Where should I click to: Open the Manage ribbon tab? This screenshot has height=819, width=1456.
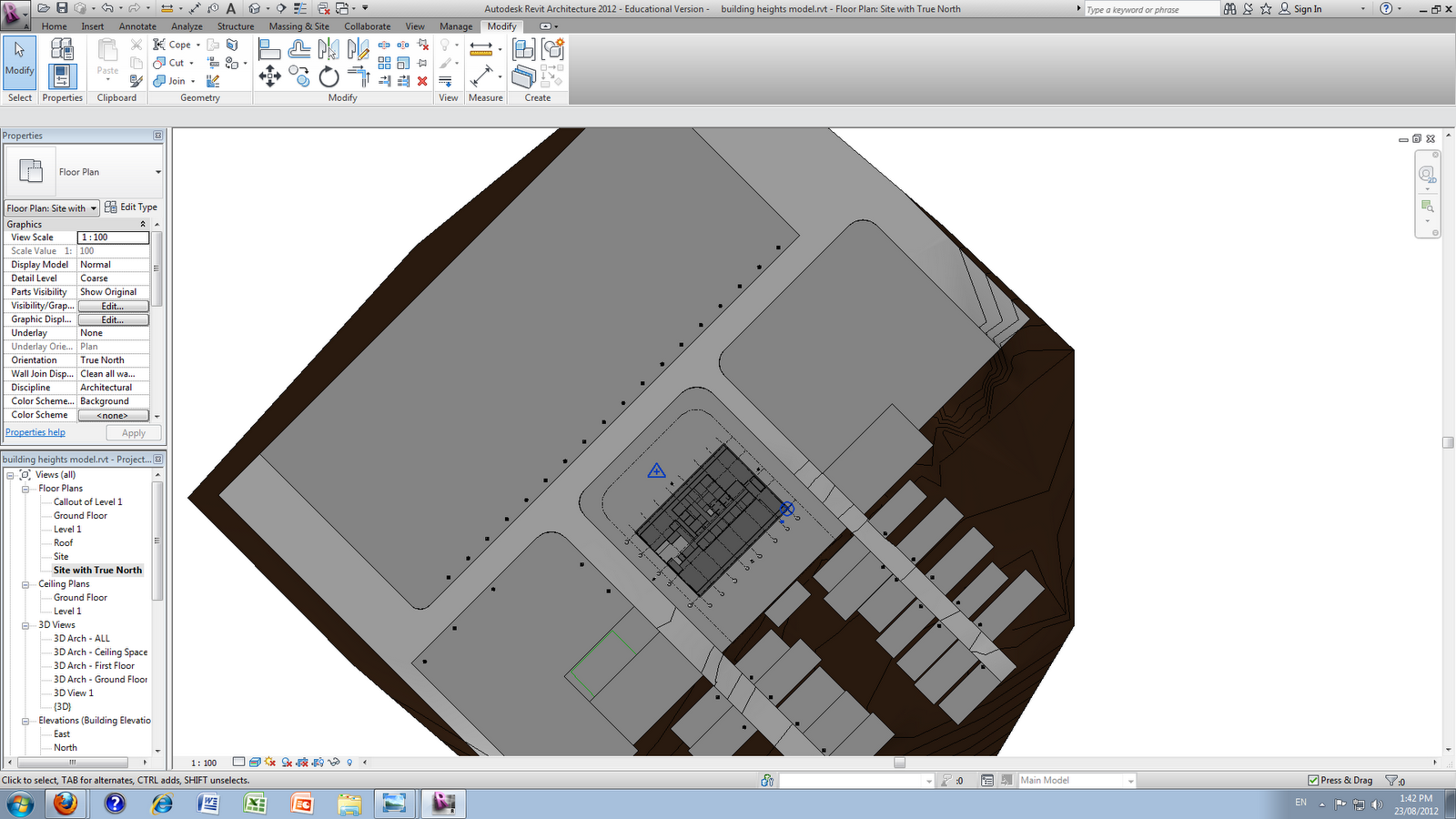(455, 26)
